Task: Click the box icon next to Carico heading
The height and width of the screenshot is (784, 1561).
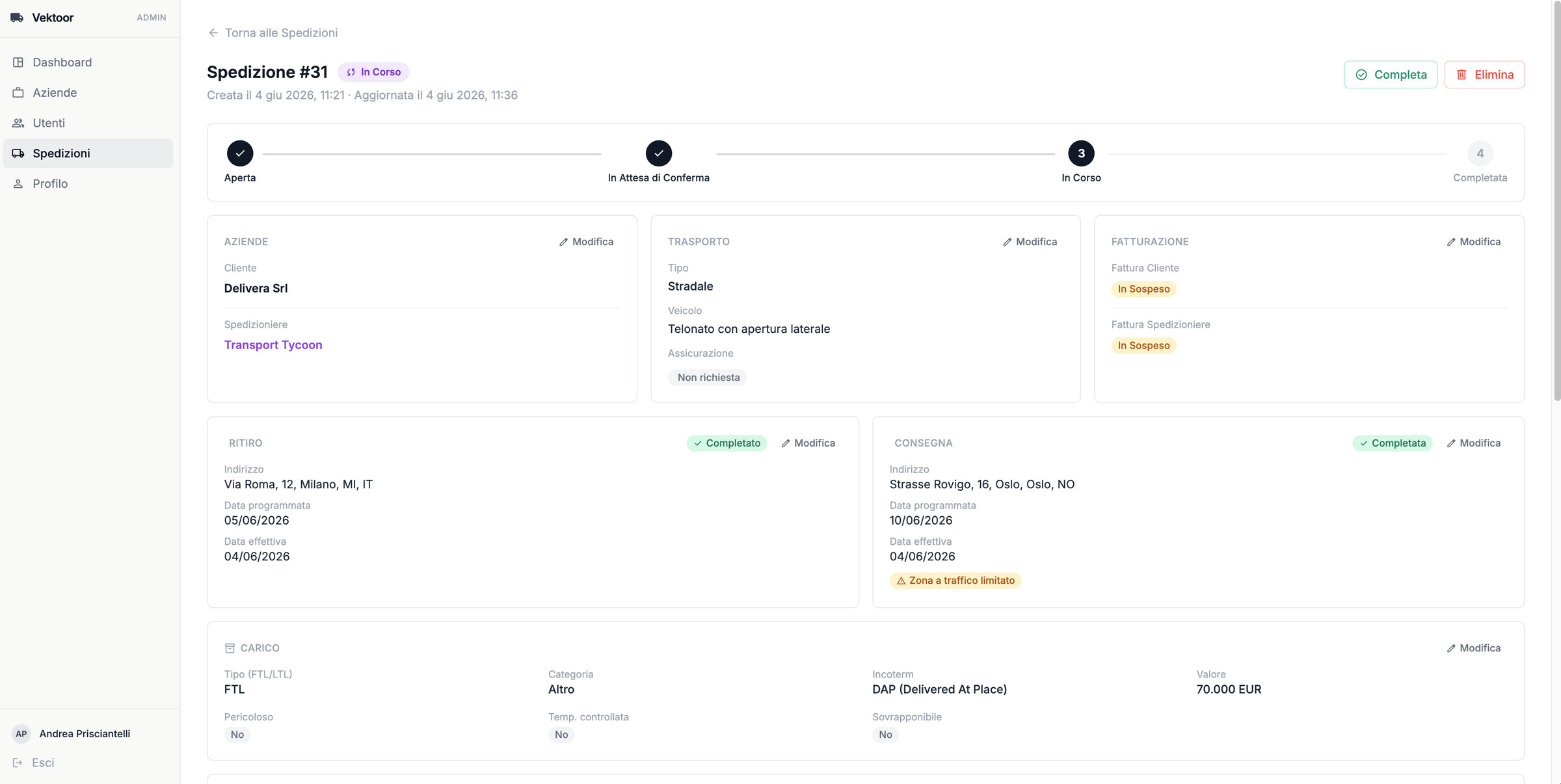Action: [230, 648]
